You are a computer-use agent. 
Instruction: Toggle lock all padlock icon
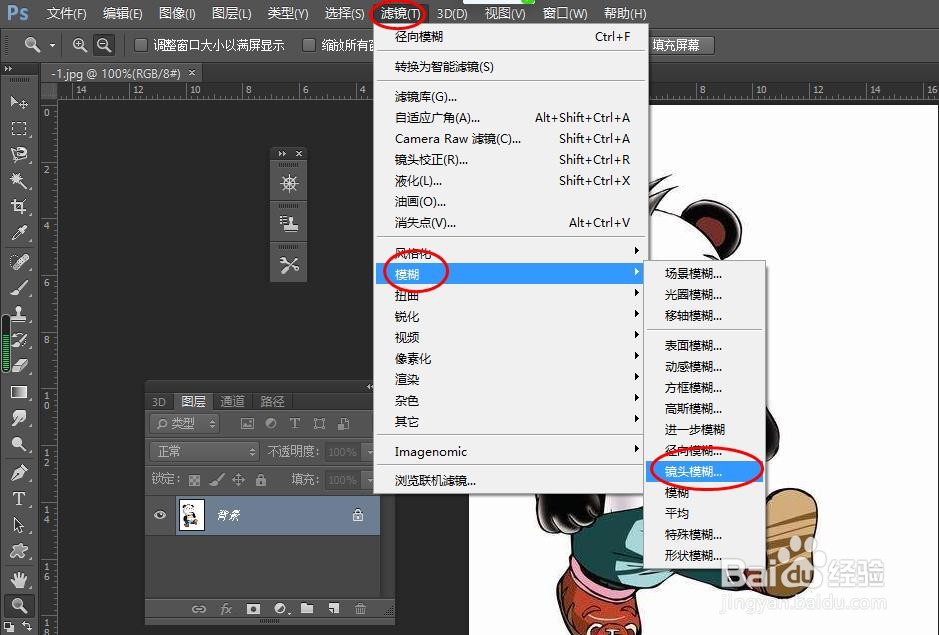261,480
